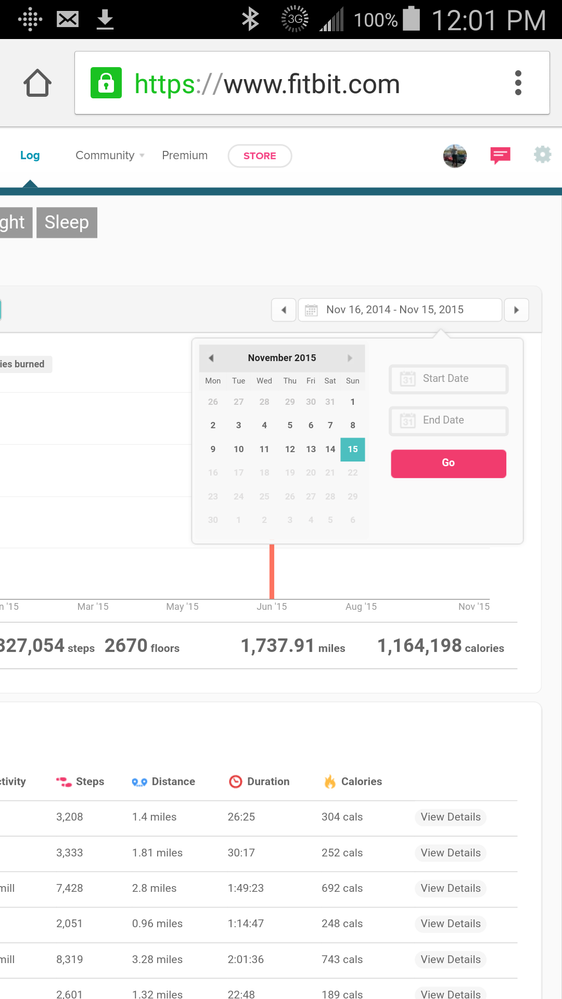Click the orange spike bar in the chart

(x=271, y=571)
